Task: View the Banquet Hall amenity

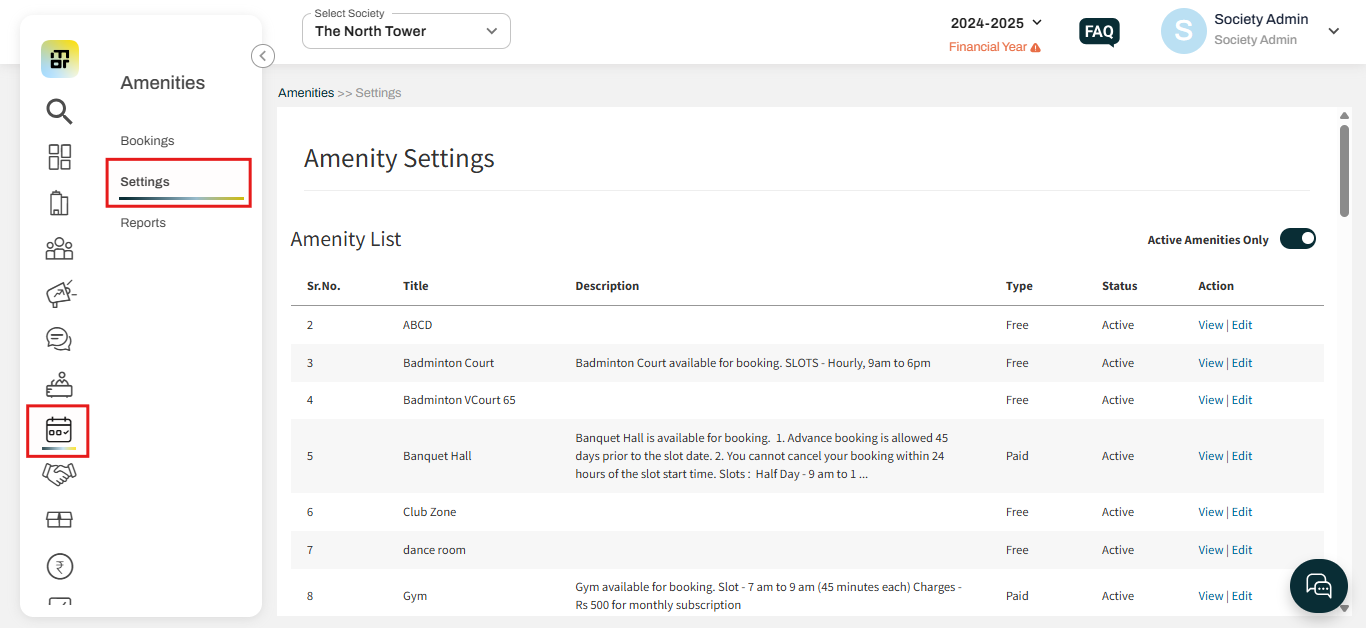Action: coord(1210,456)
